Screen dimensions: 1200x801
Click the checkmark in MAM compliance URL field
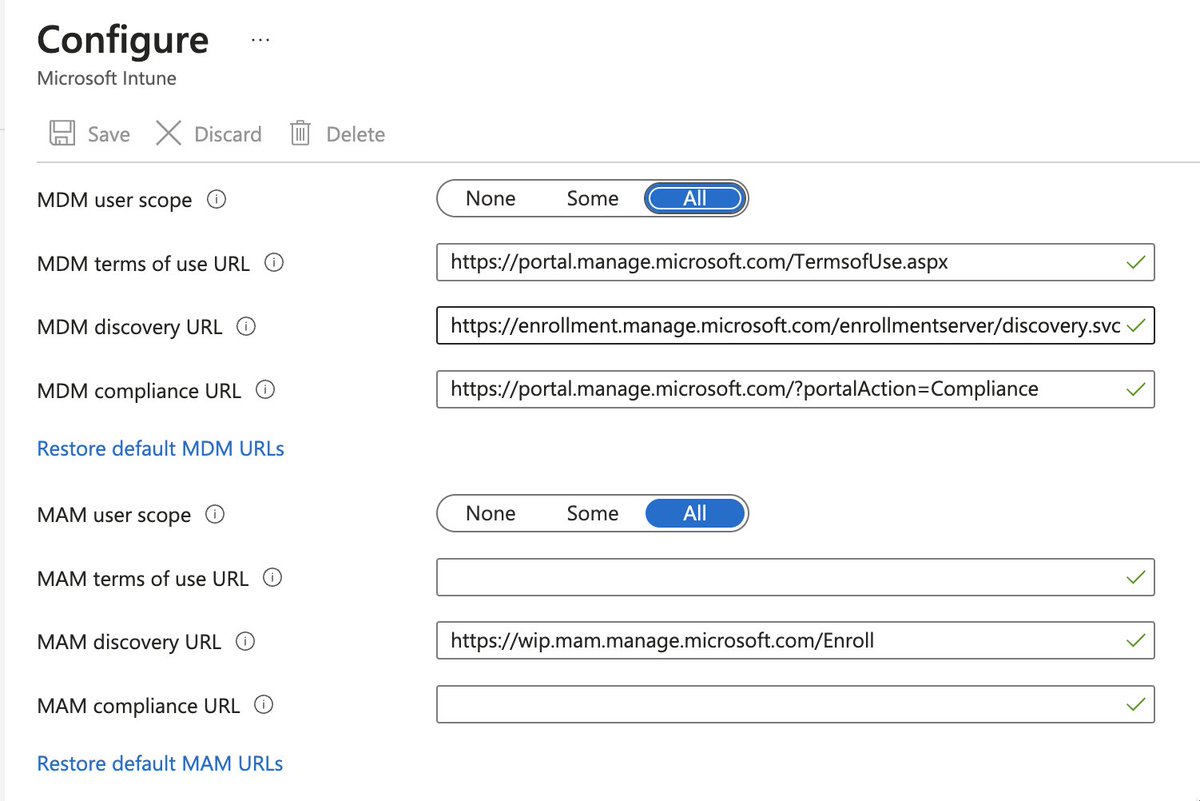coord(1135,704)
